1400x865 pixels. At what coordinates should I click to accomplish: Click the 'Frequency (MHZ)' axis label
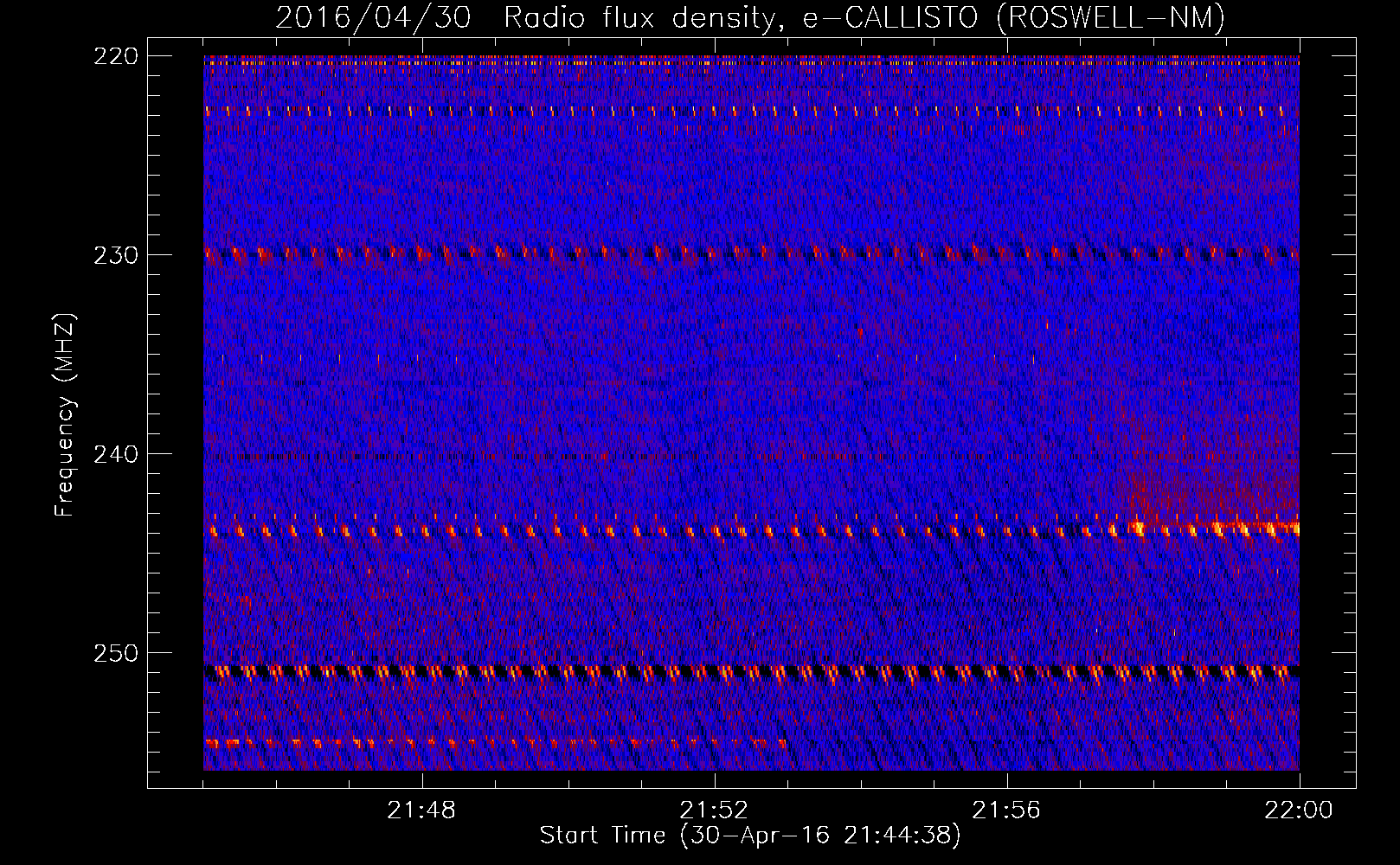coord(65,415)
